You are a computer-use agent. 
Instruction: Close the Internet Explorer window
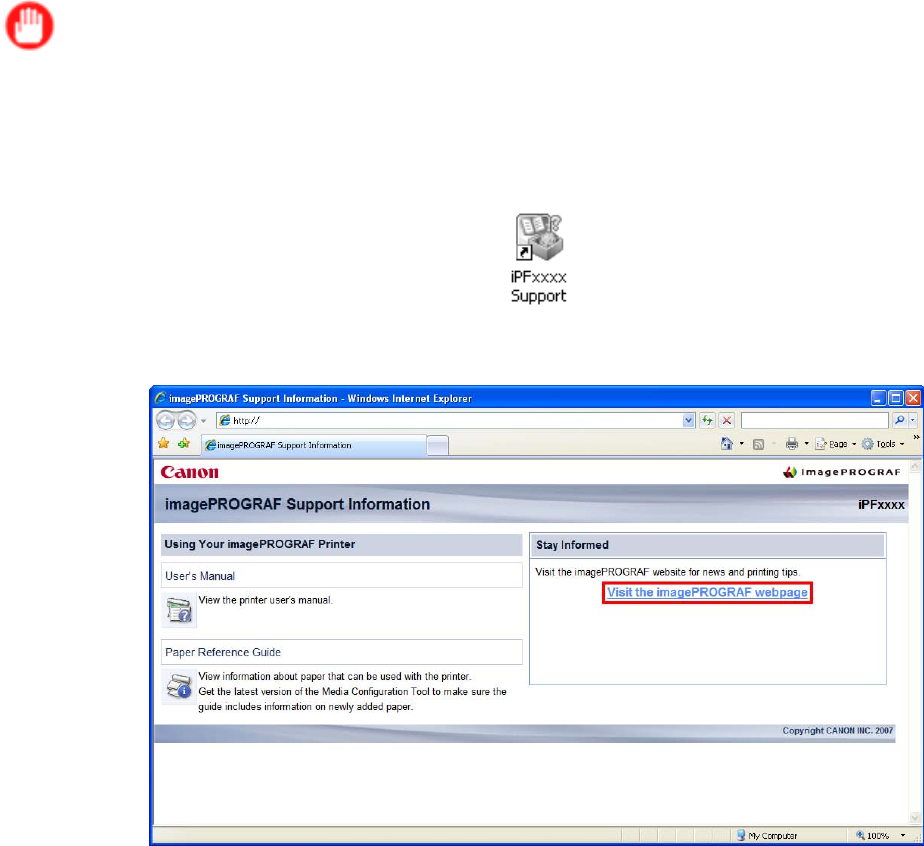click(x=913, y=398)
